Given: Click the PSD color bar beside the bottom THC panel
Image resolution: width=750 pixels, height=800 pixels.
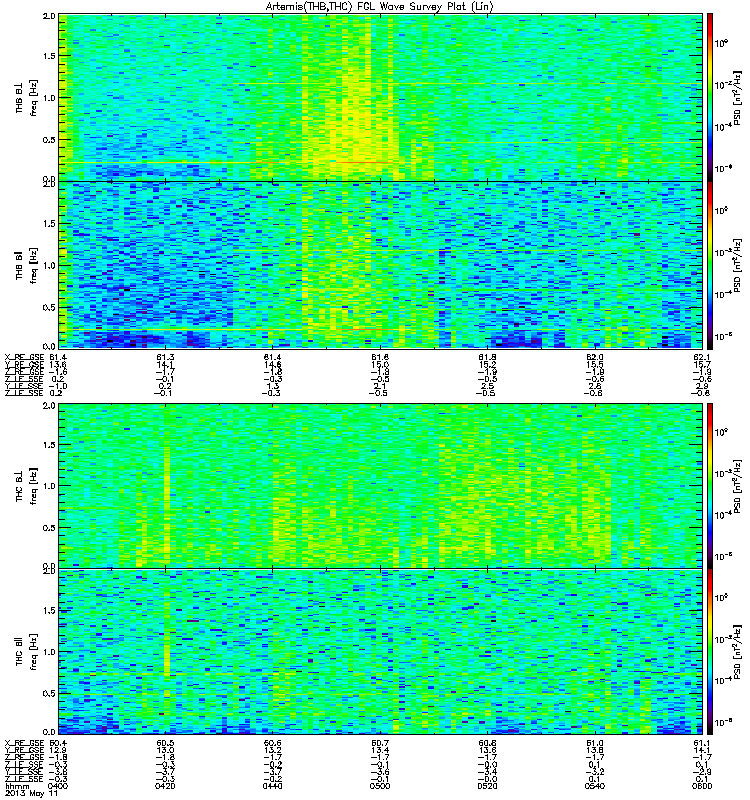Looking at the screenshot, I should (x=710, y=652).
